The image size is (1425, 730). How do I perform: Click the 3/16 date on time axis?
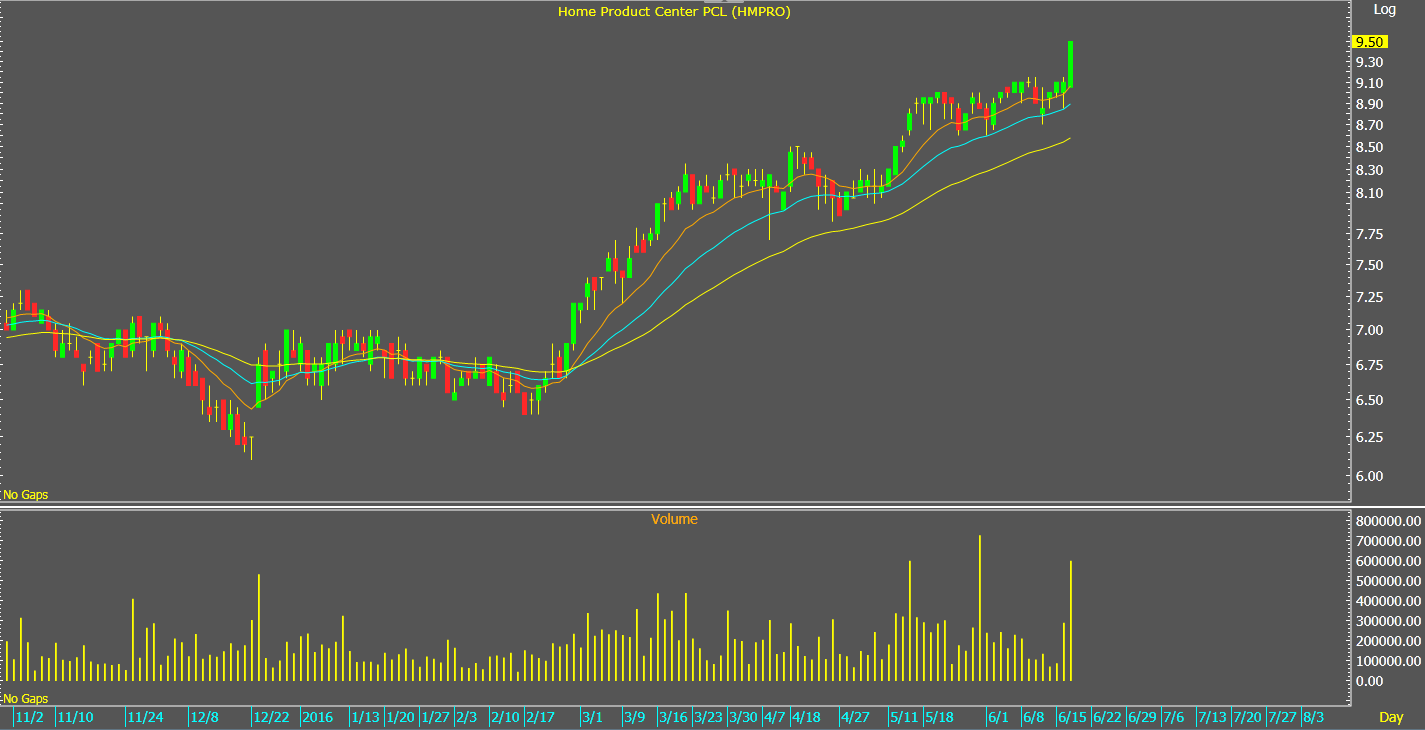point(672,717)
